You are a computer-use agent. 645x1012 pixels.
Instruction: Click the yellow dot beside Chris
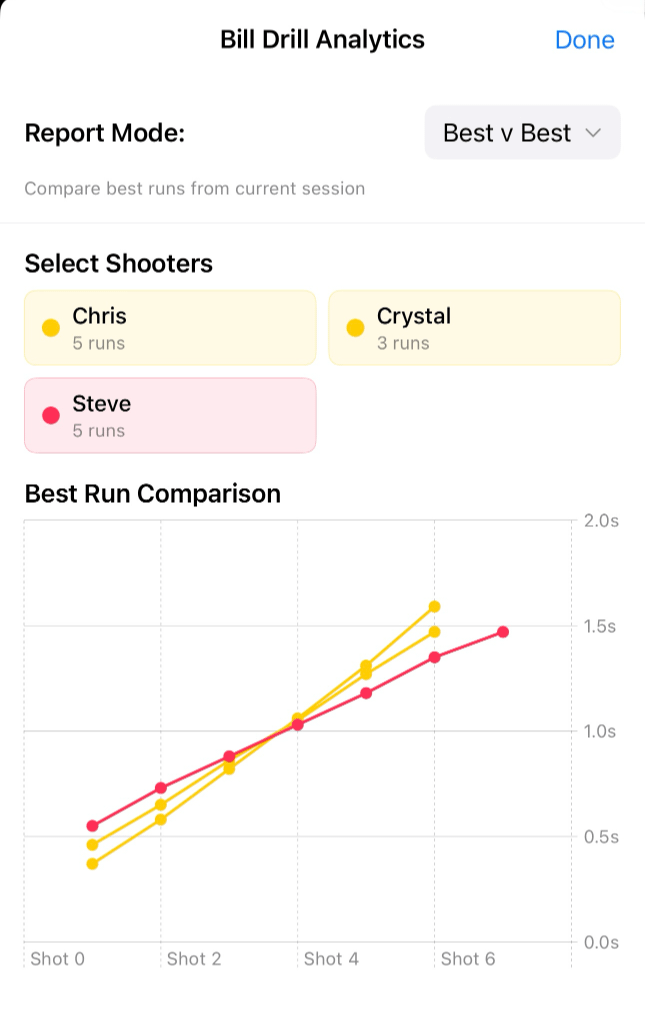click(x=50, y=328)
